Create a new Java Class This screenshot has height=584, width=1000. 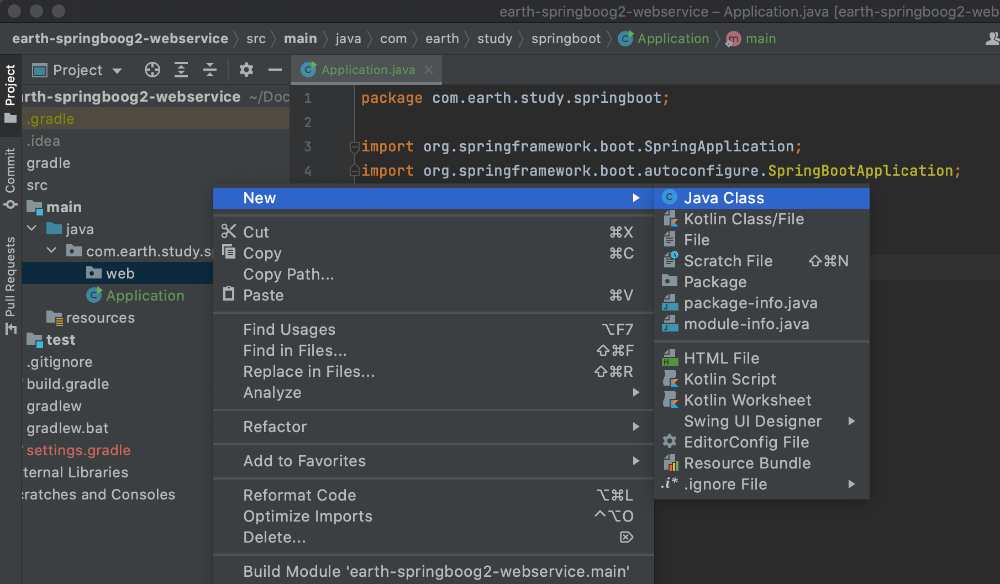click(762, 198)
